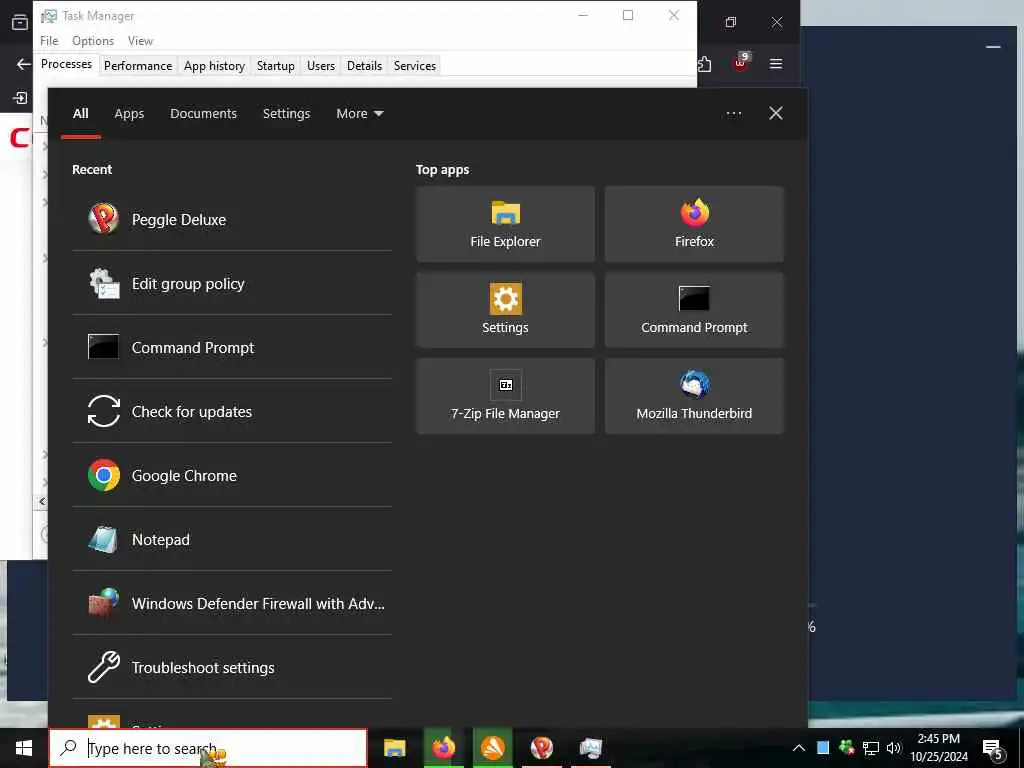Select the Settings search filter tab
The image size is (1024, 768).
pos(287,114)
